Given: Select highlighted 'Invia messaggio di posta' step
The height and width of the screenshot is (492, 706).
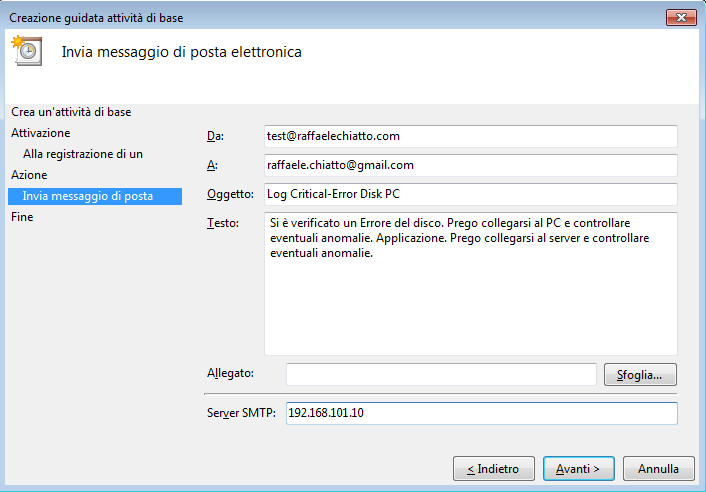Looking at the screenshot, I should tap(95, 196).
